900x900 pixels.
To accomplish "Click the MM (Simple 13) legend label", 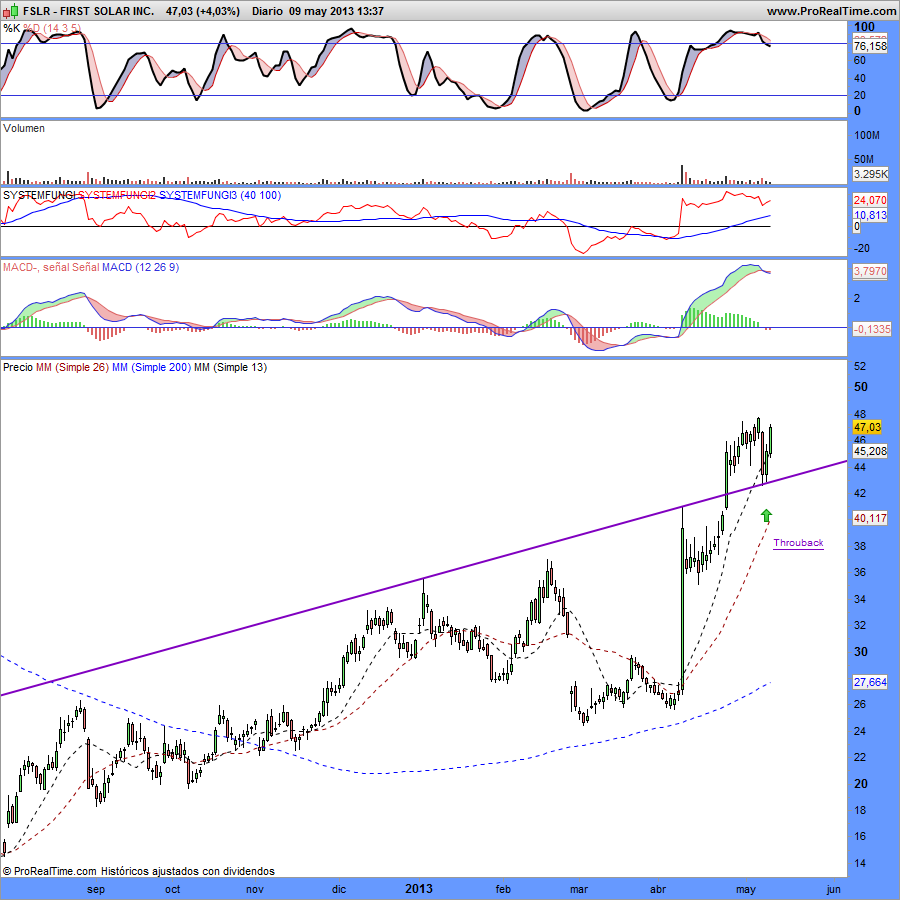I will pyautogui.click(x=231, y=367).
